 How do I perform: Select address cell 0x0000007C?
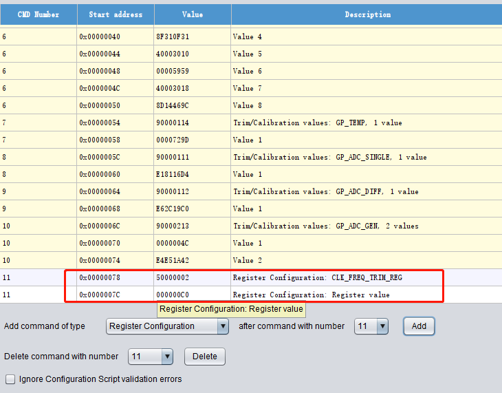click(115, 295)
